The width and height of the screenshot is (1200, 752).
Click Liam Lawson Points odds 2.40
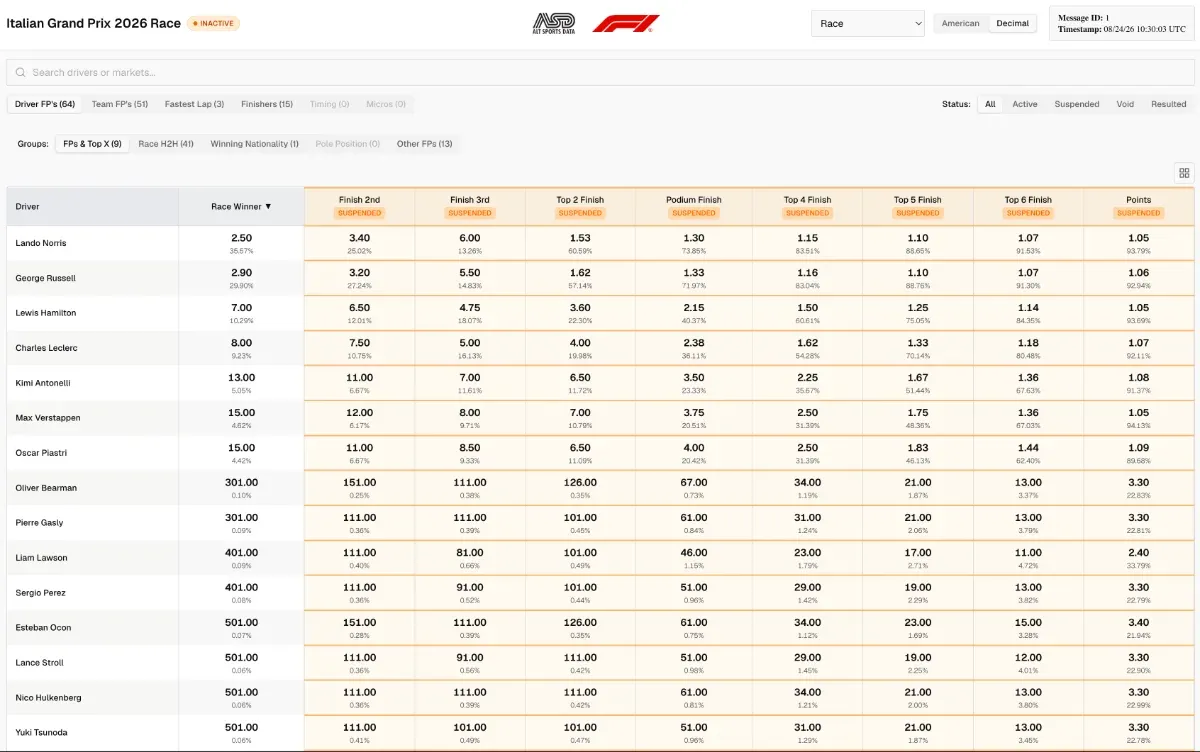[x=1138, y=558]
